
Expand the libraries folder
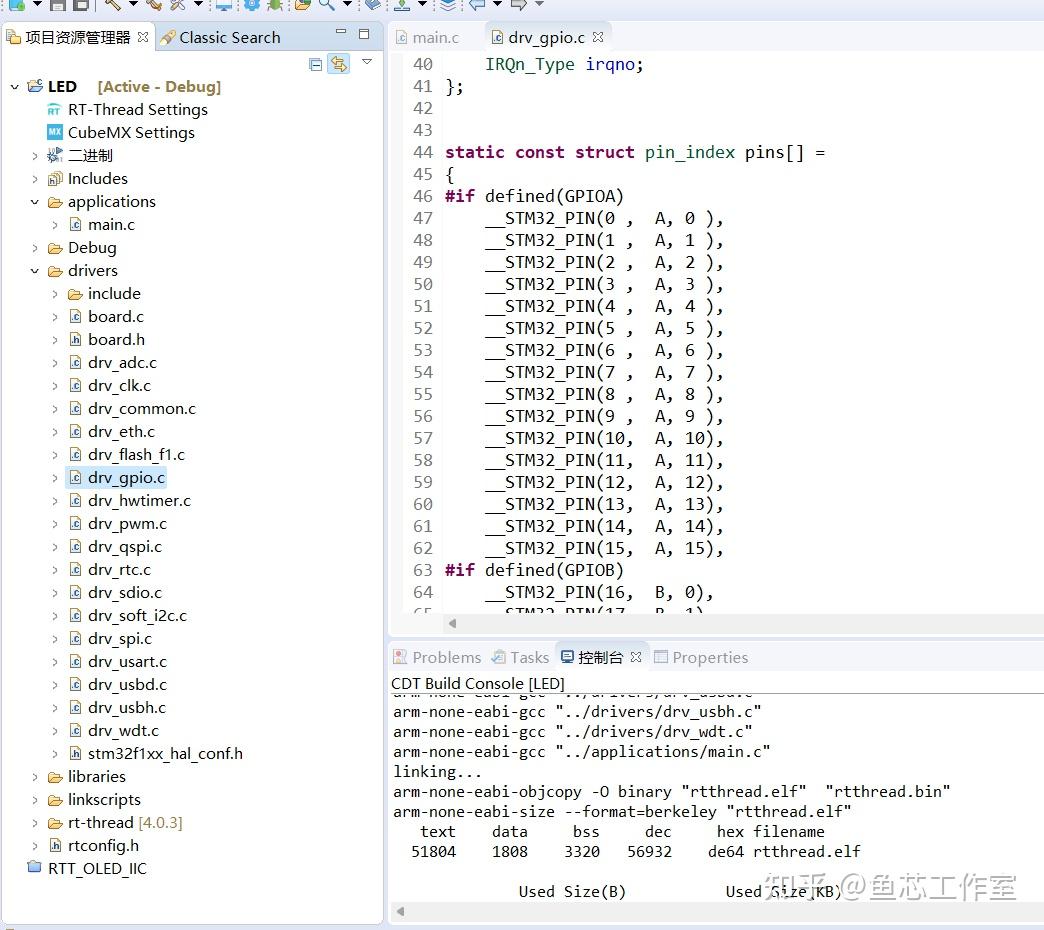33,776
